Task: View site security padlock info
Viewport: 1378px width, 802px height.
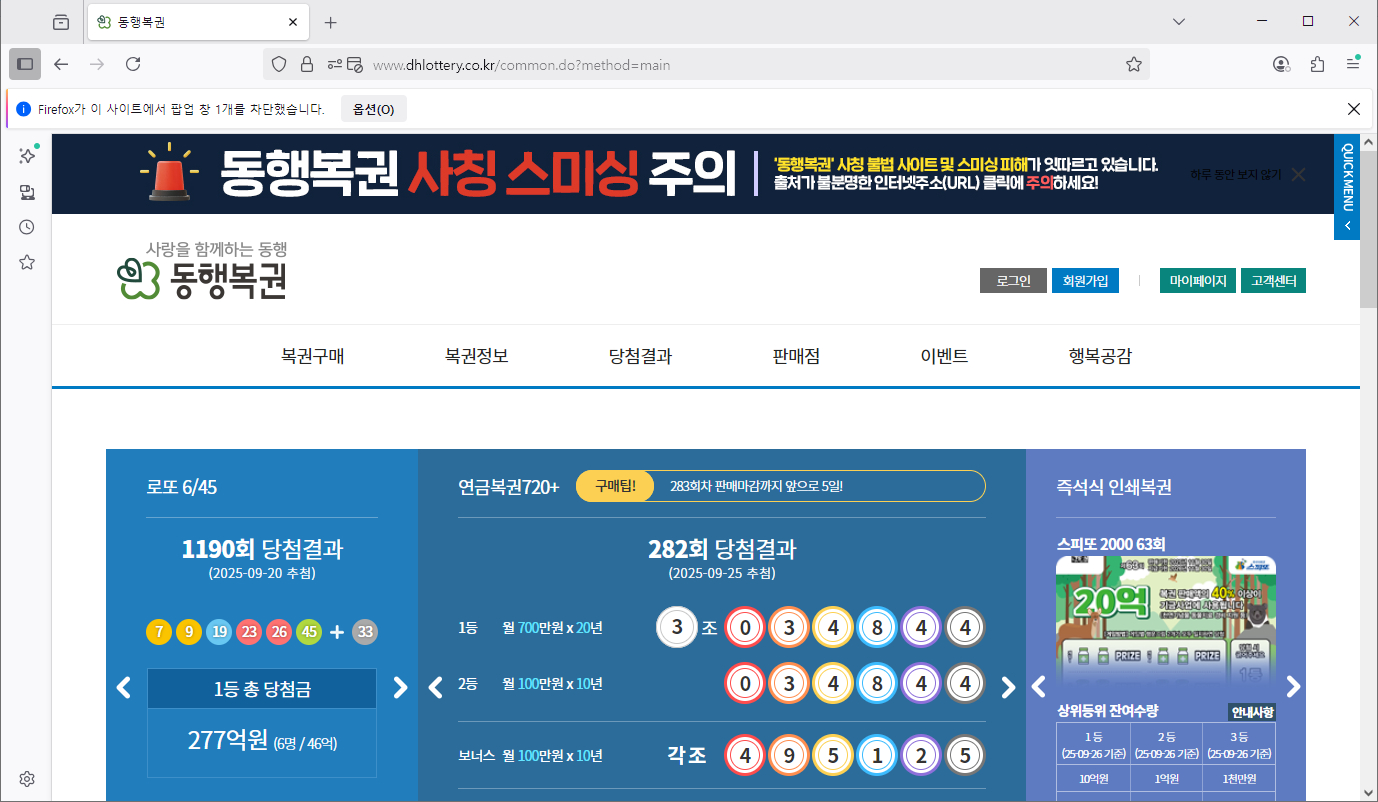Action: tap(307, 64)
